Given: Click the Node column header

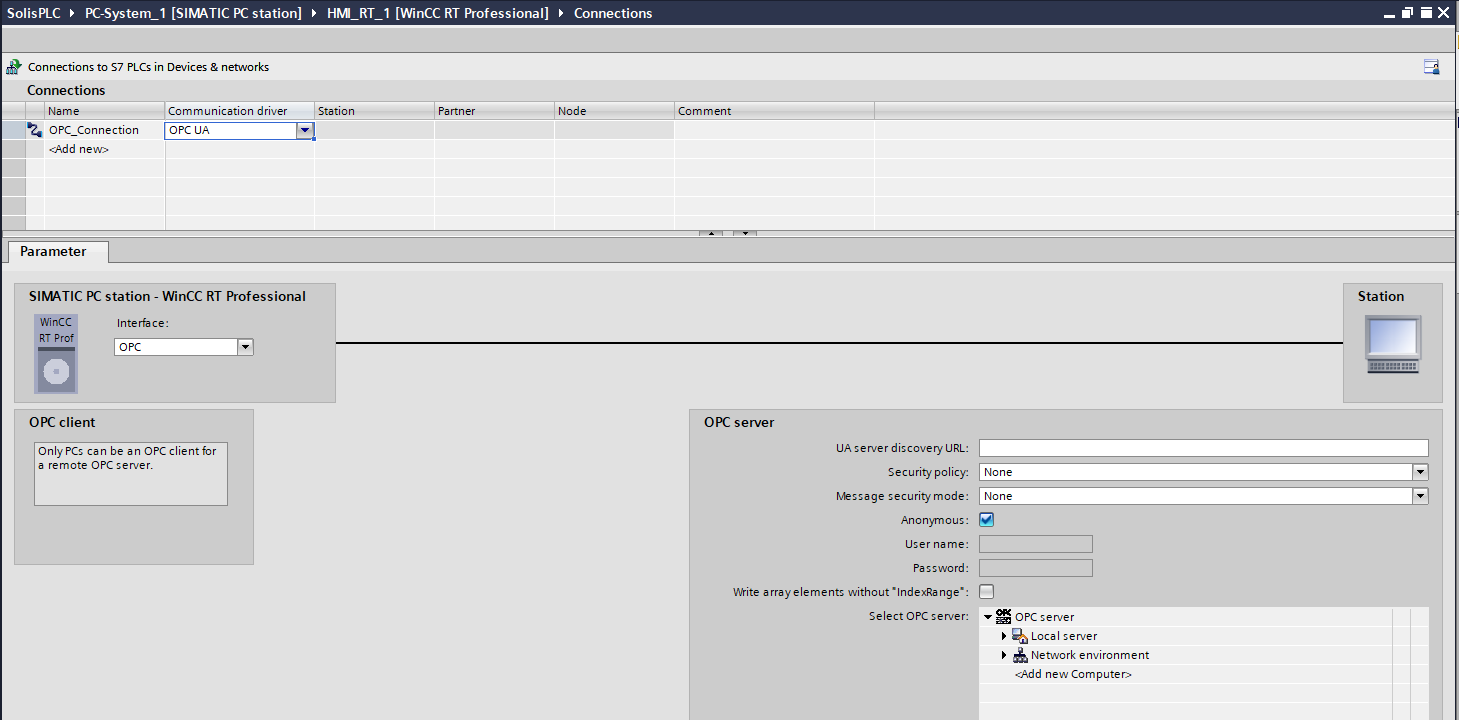Looking at the screenshot, I should coord(614,111).
